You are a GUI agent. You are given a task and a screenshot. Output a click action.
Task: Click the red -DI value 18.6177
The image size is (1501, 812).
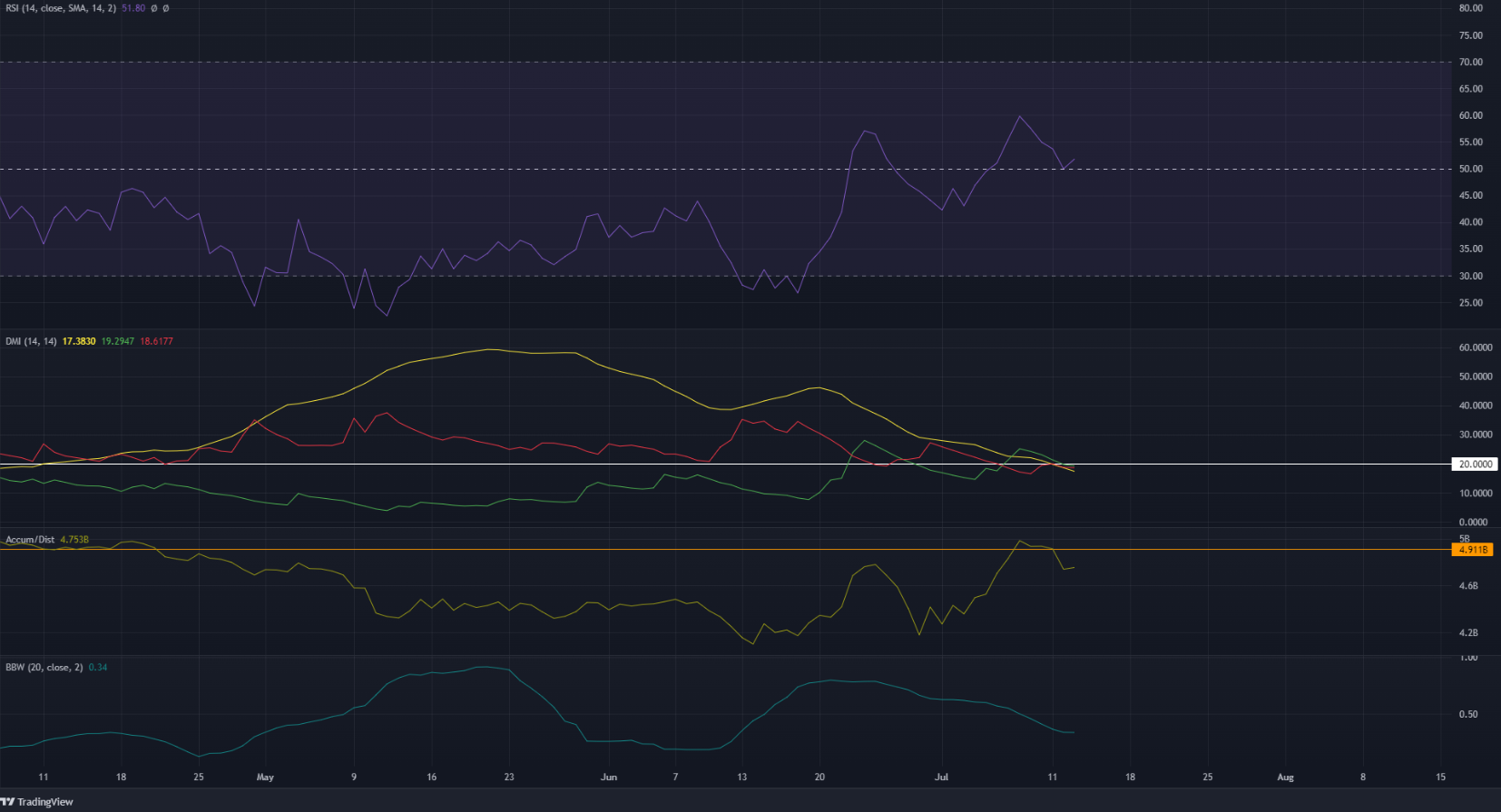click(156, 341)
